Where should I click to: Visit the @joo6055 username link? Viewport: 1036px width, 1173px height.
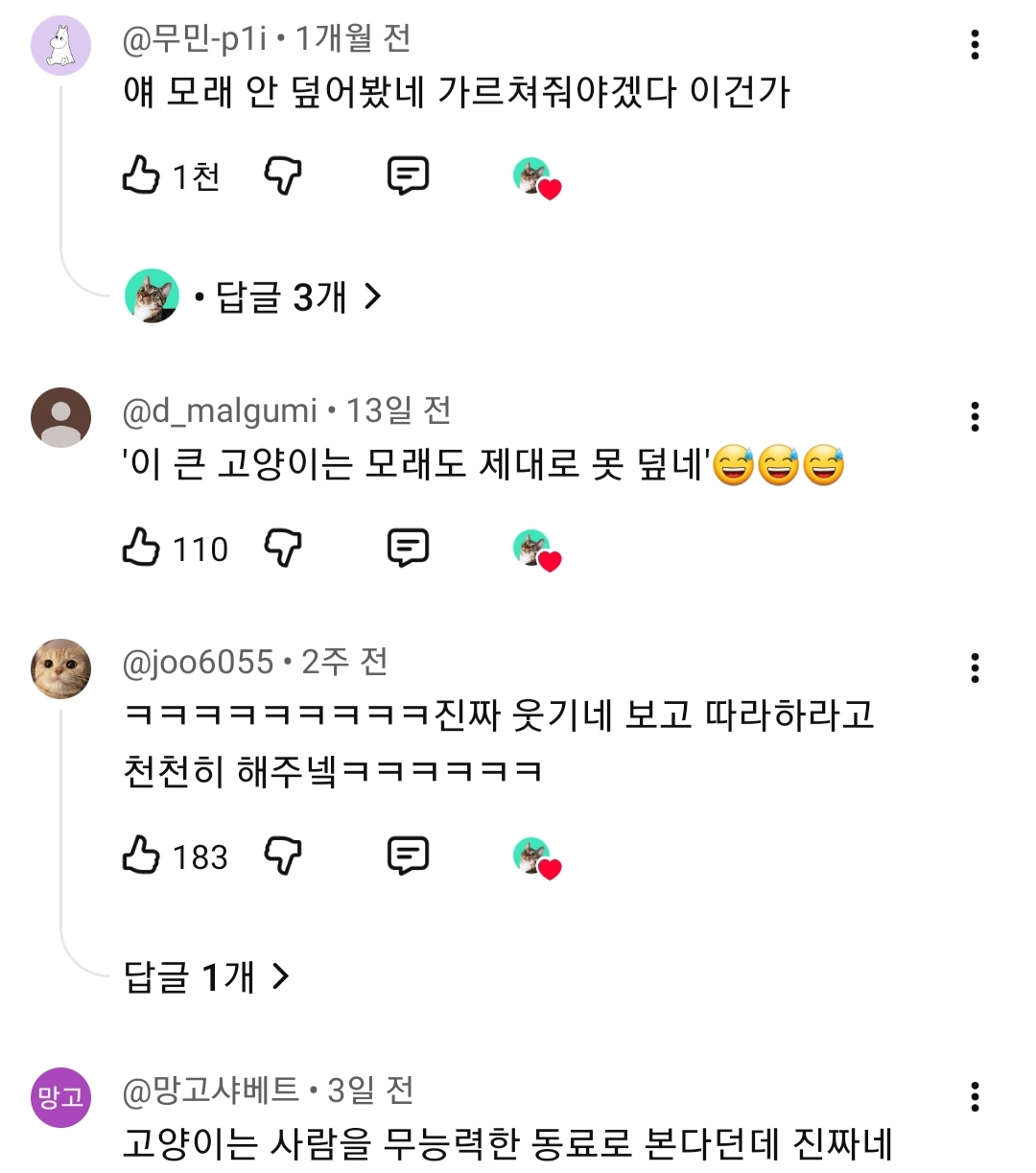tap(199, 662)
